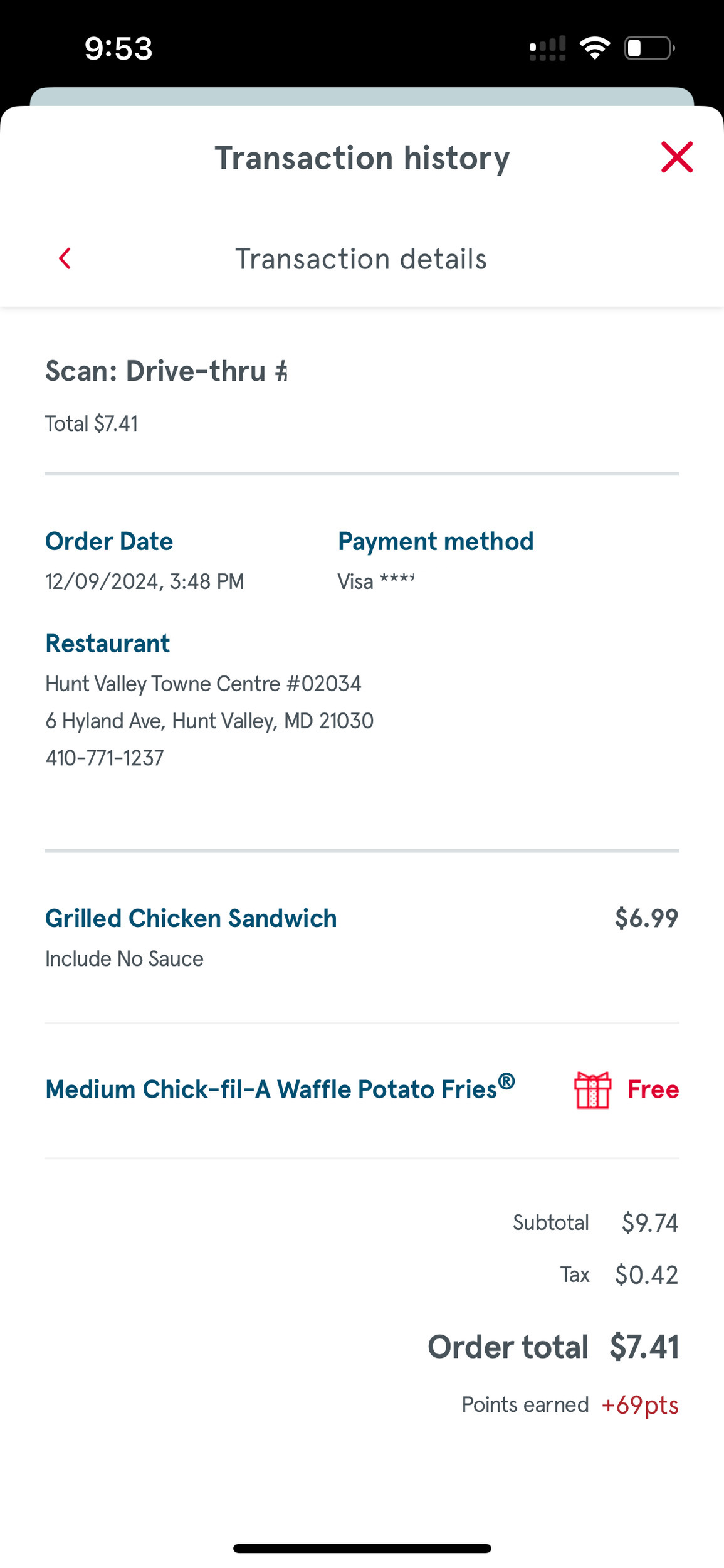Open Grilled Chicken Sandwich item
Viewport: 724px width, 1568px height.
click(191, 918)
